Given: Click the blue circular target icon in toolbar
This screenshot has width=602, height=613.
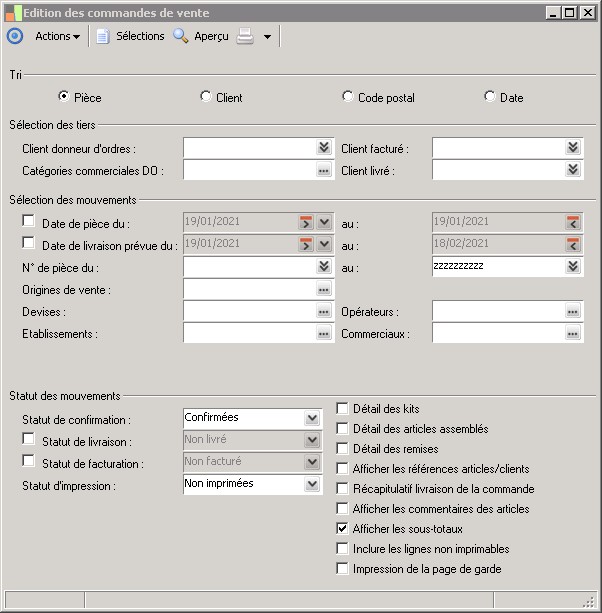Looking at the screenshot, I should click(x=15, y=36).
